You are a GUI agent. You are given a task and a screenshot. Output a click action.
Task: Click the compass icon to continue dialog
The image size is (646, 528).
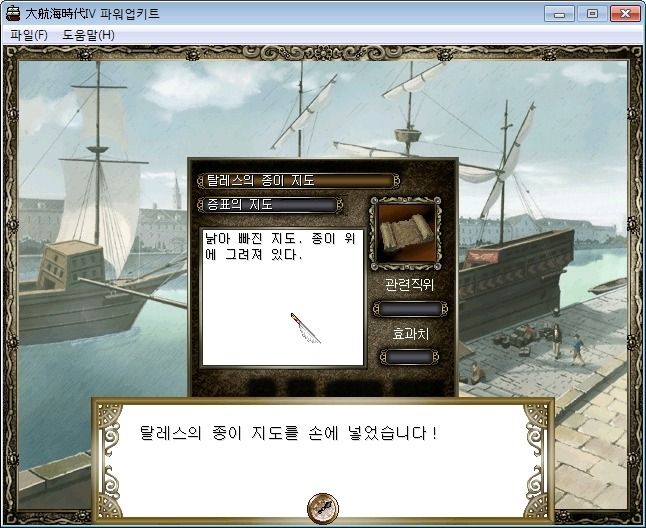coord(323,507)
